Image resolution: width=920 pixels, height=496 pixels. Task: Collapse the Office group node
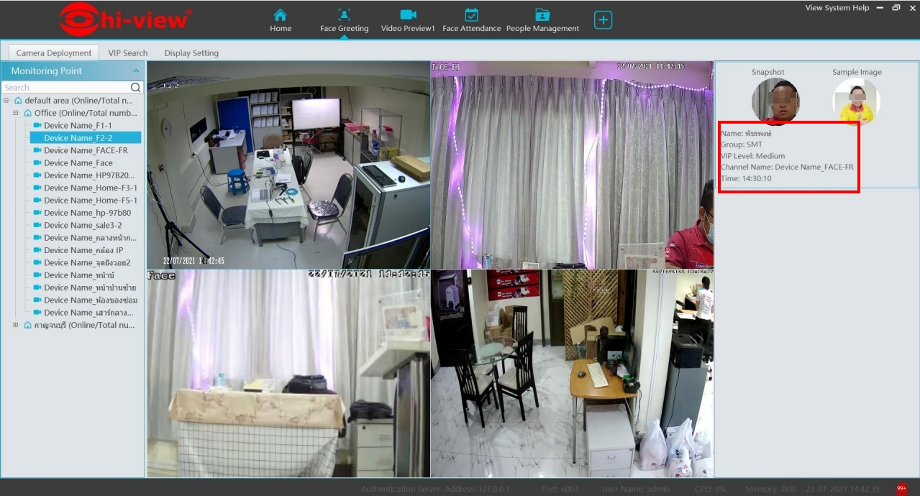(x=15, y=113)
